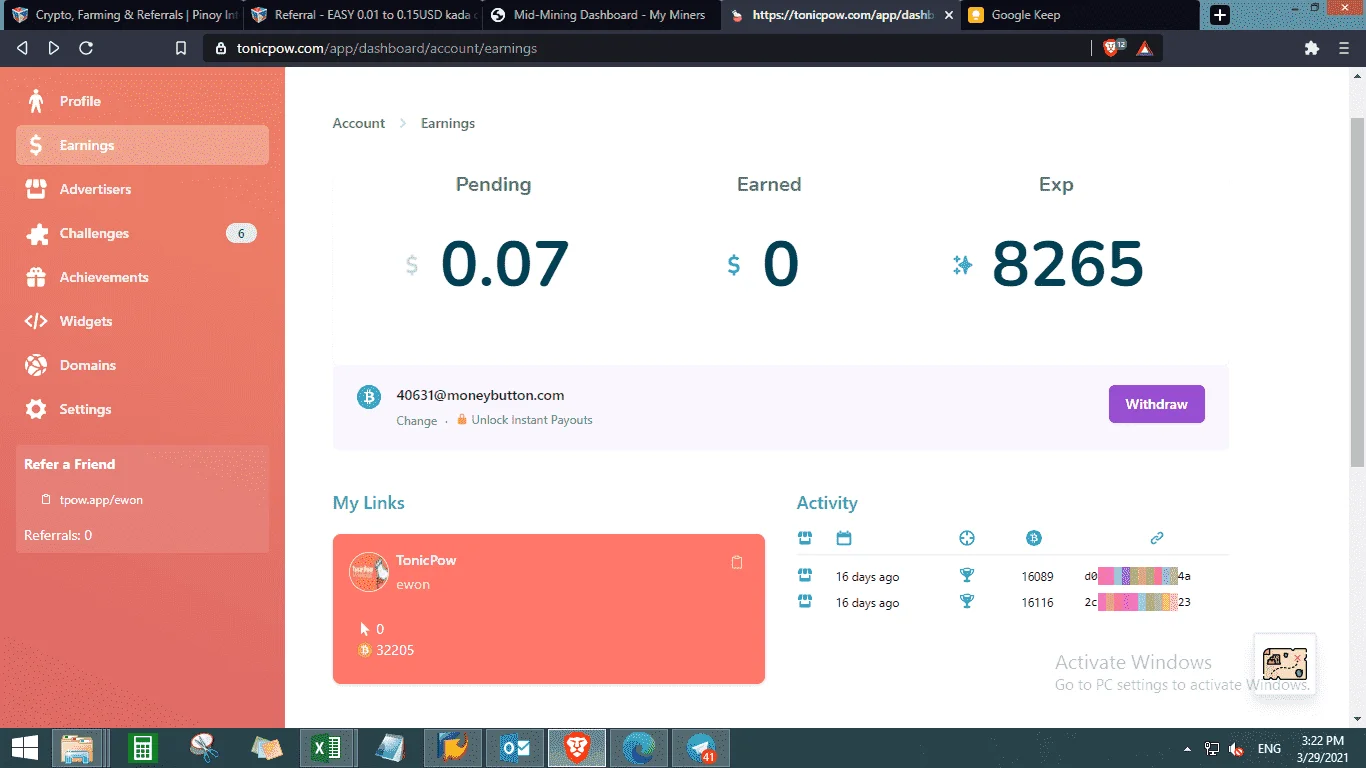Go back to the previous page
Viewport: 1366px width, 768px height.
click(23, 48)
